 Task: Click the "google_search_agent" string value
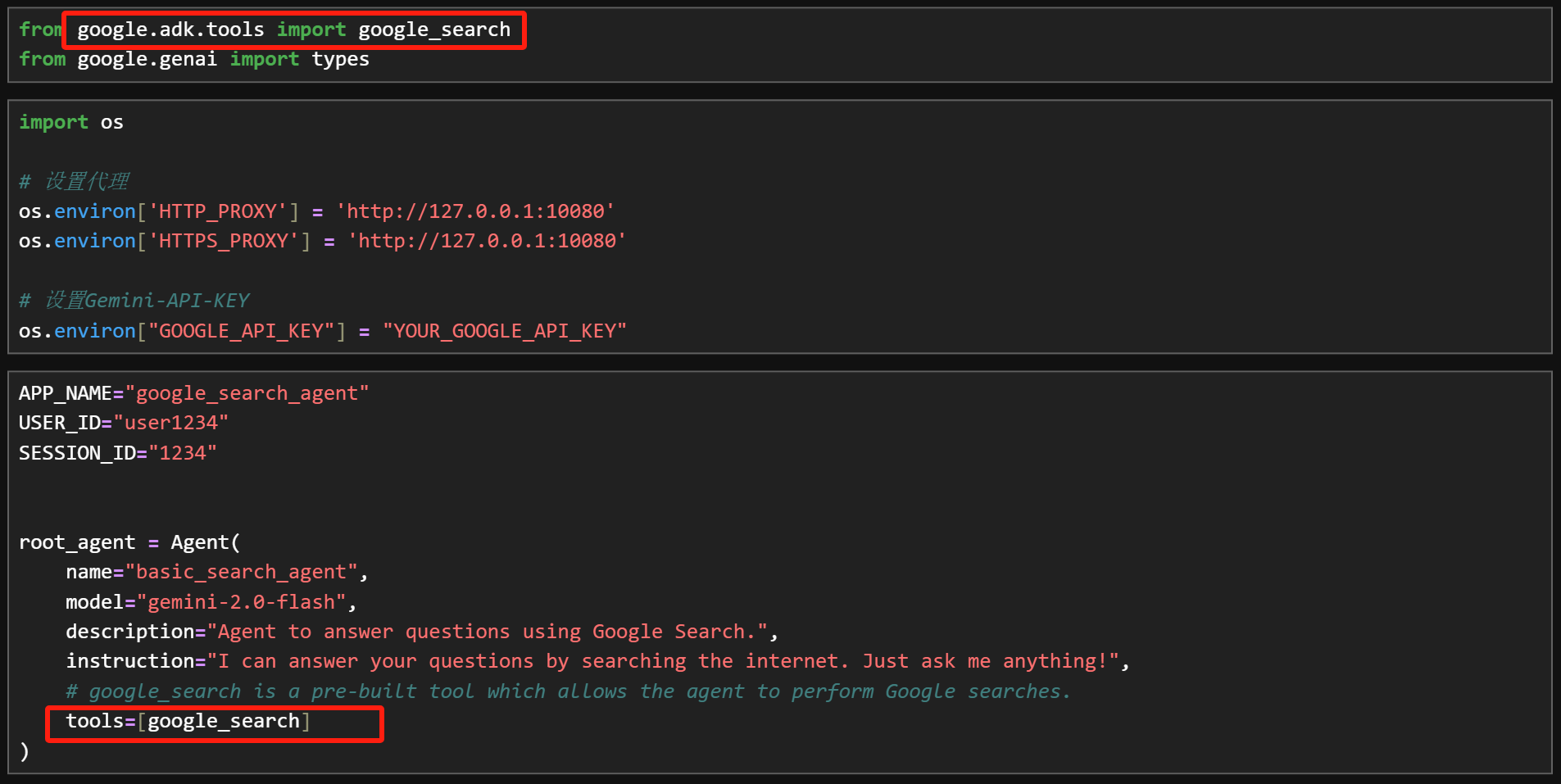(247, 393)
